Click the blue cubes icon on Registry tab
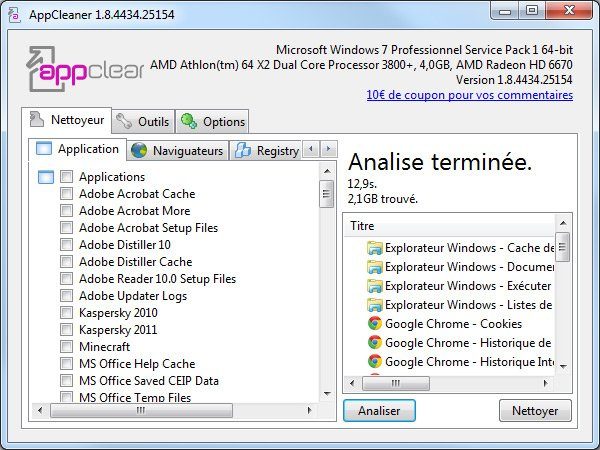This screenshot has width=600, height=450. (x=243, y=150)
